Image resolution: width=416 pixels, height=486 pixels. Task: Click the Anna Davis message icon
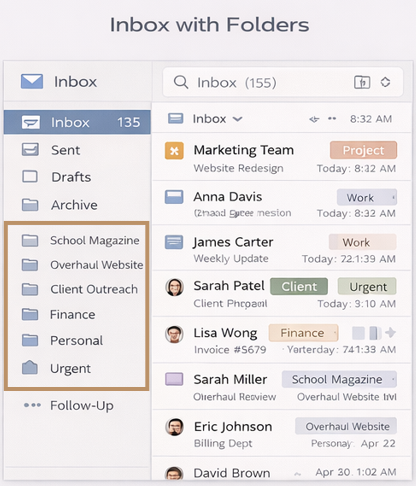(174, 197)
